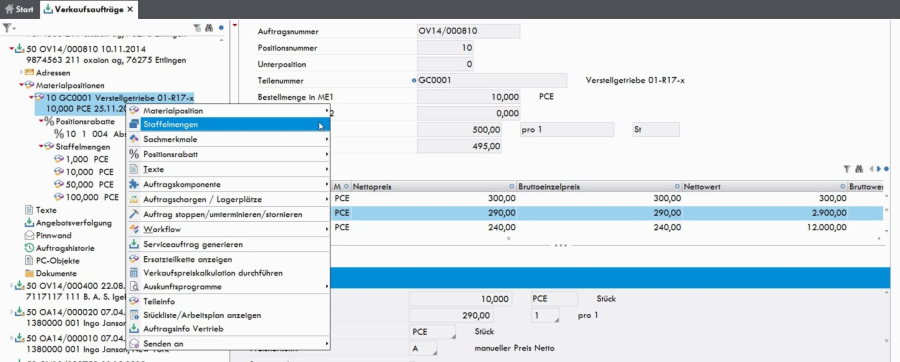The image size is (900, 362).
Task: Click the table filter icon above the grid
Action: [x=847, y=169]
